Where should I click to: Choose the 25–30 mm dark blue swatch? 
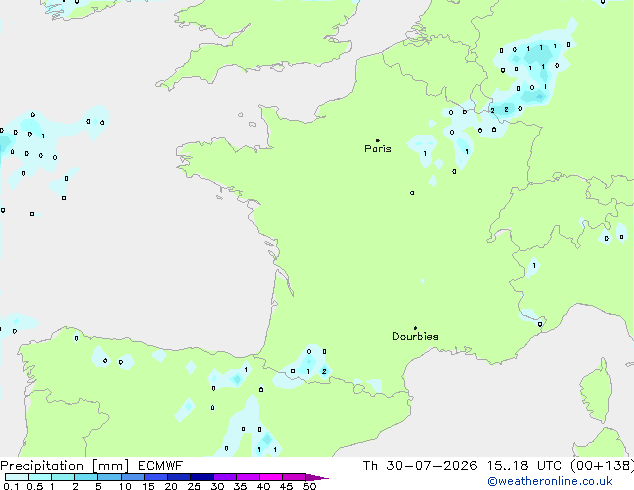click(x=202, y=477)
